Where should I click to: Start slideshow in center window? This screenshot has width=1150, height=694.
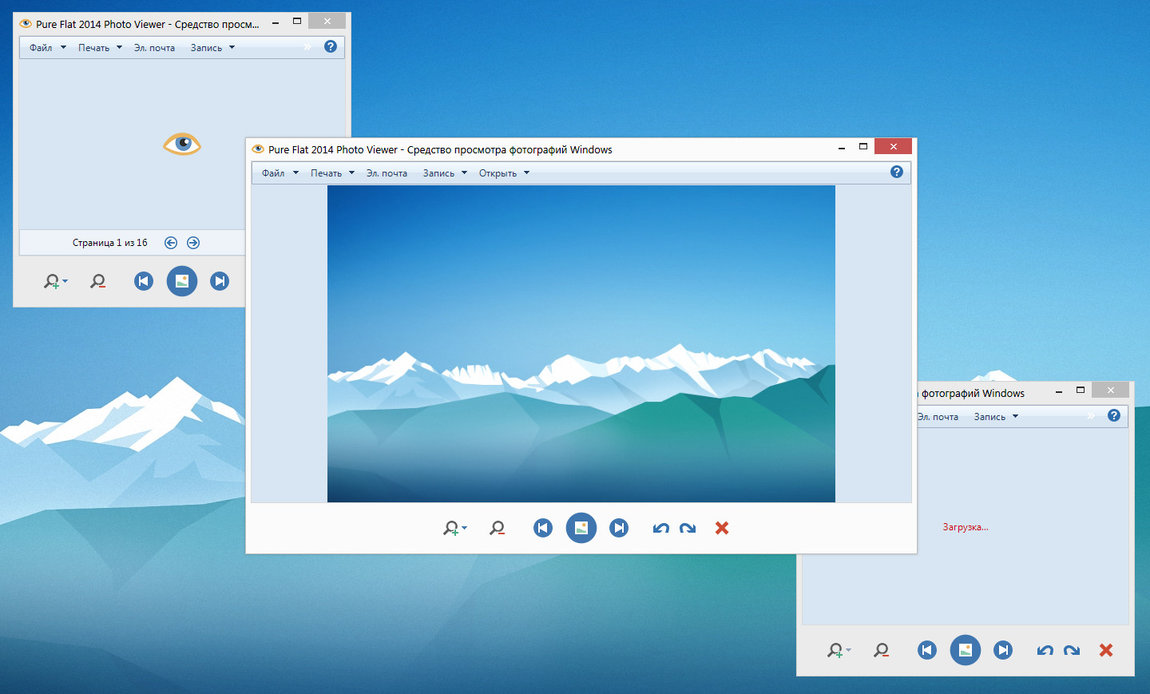pyautogui.click(x=581, y=528)
